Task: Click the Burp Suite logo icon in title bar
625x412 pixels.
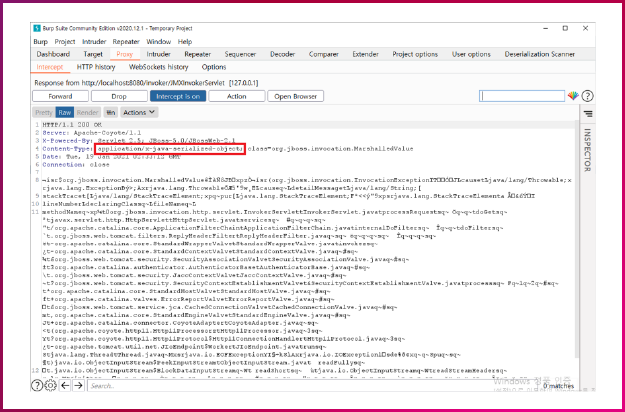Action: pos(37,28)
